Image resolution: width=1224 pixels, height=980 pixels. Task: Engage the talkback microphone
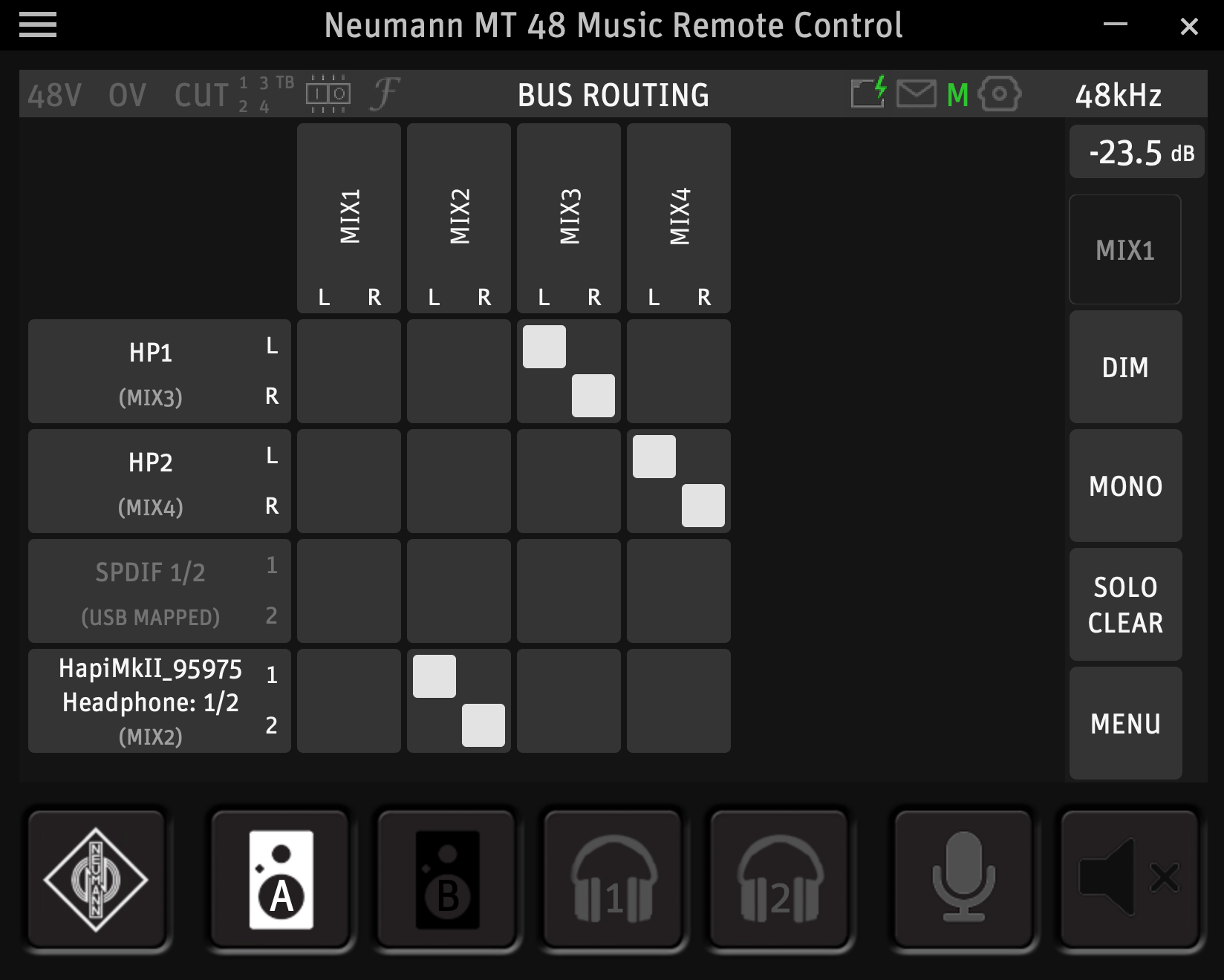coord(963,880)
